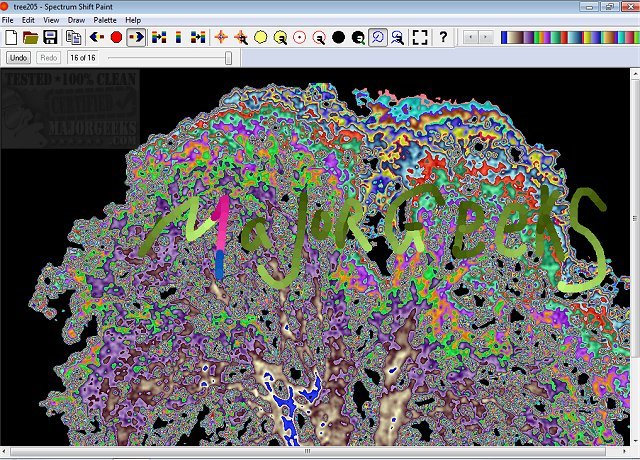
Task: Open a file with the folder icon
Action: click(31, 37)
